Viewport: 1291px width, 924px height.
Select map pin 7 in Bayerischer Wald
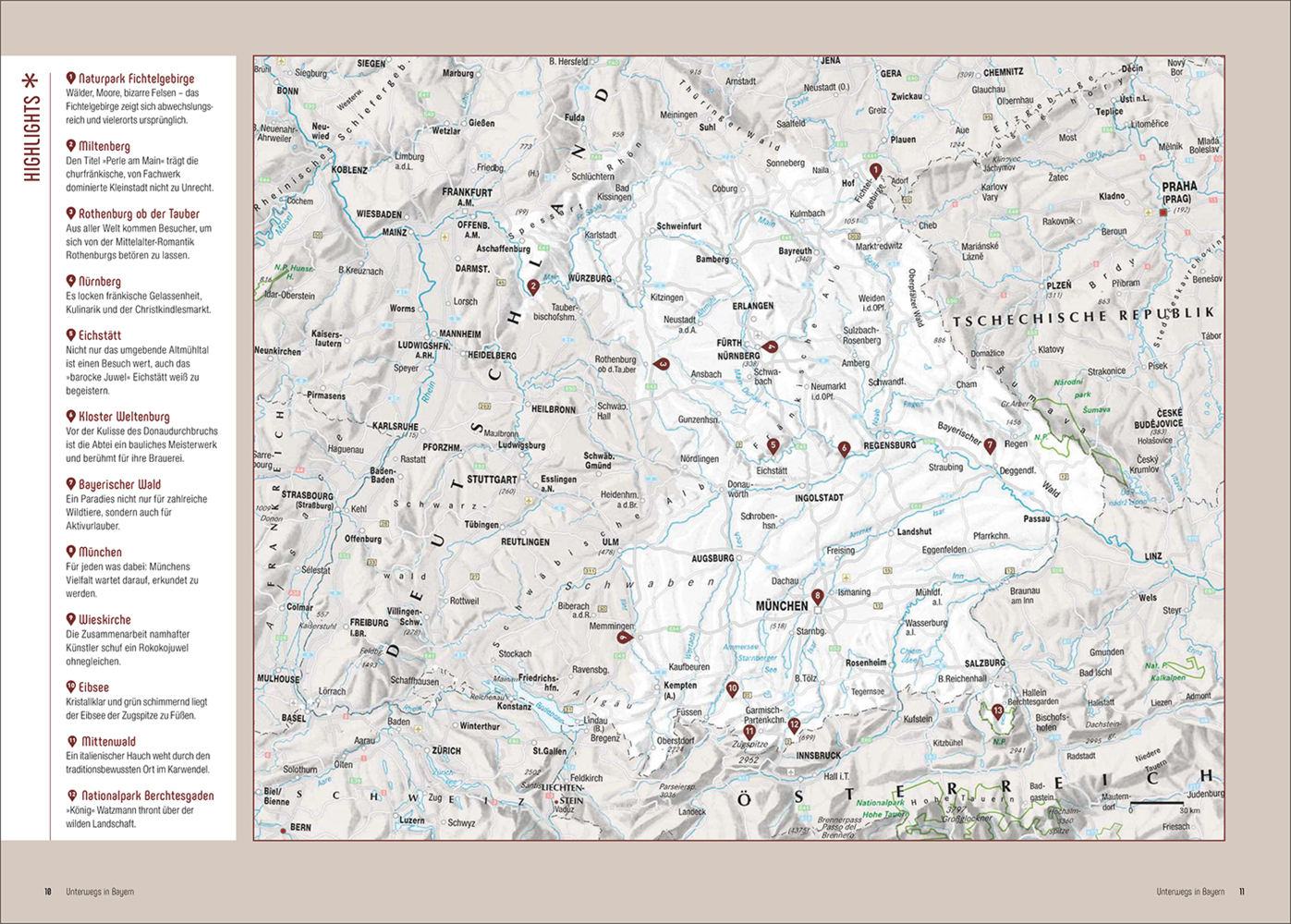[990, 445]
